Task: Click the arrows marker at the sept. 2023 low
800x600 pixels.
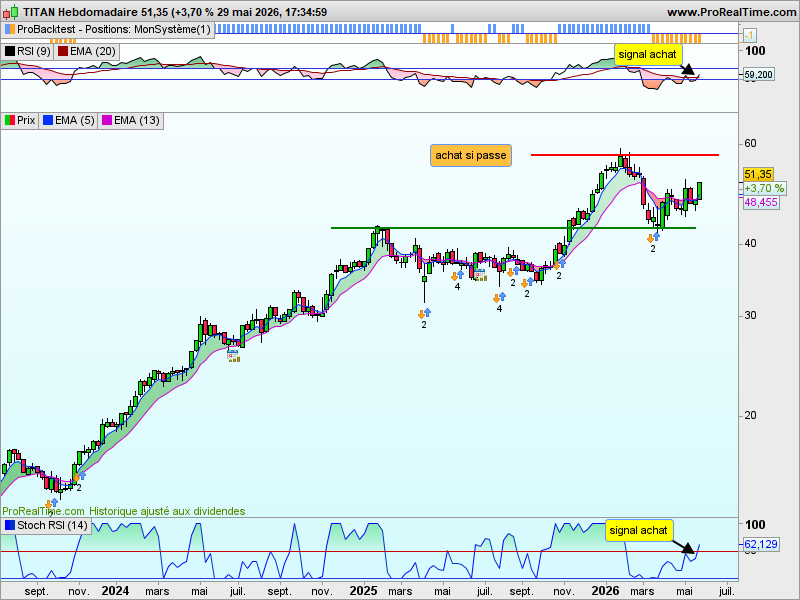Action: click(x=52, y=504)
